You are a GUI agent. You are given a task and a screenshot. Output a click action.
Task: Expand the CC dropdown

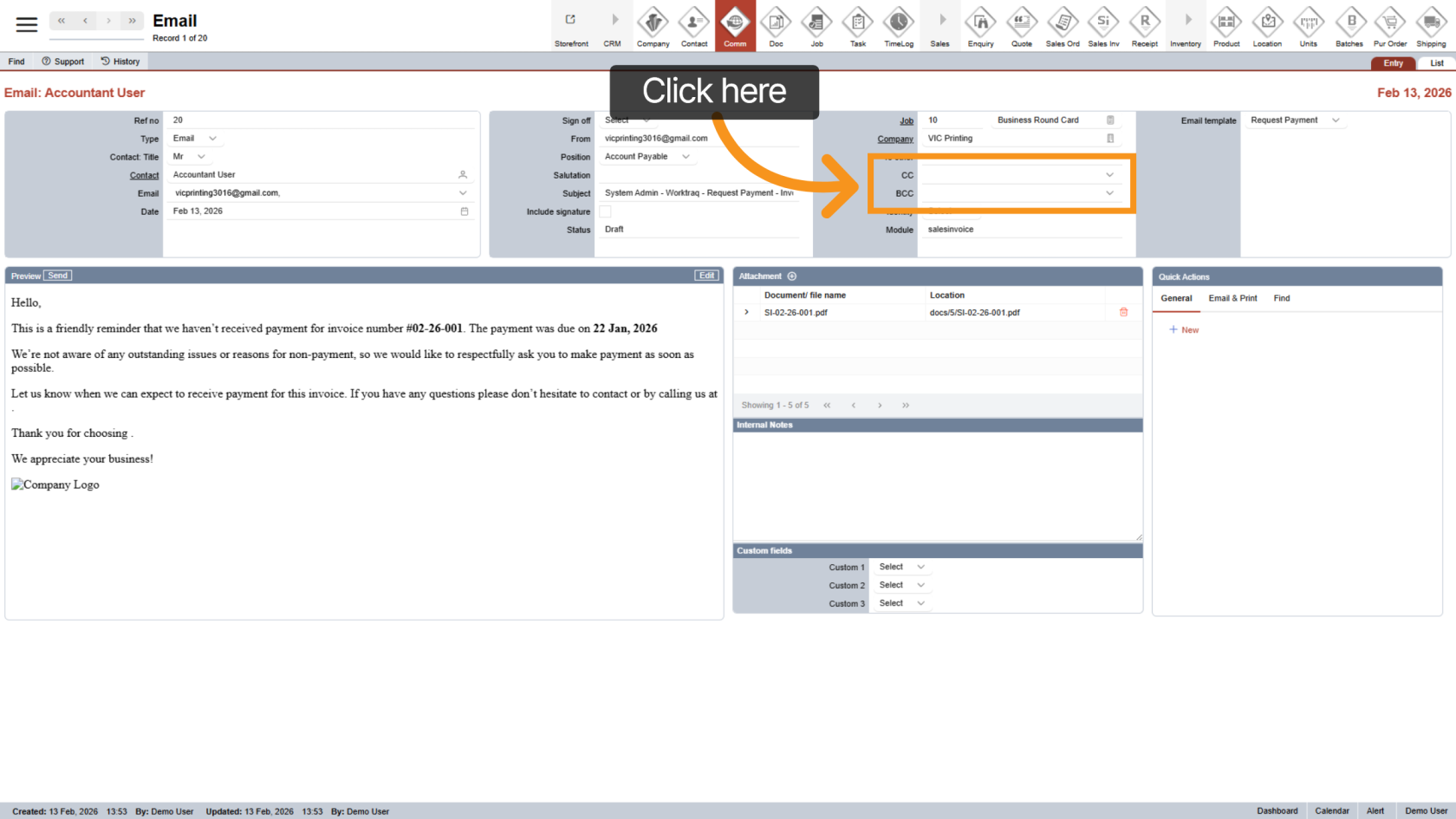(x=1109, y=175)
